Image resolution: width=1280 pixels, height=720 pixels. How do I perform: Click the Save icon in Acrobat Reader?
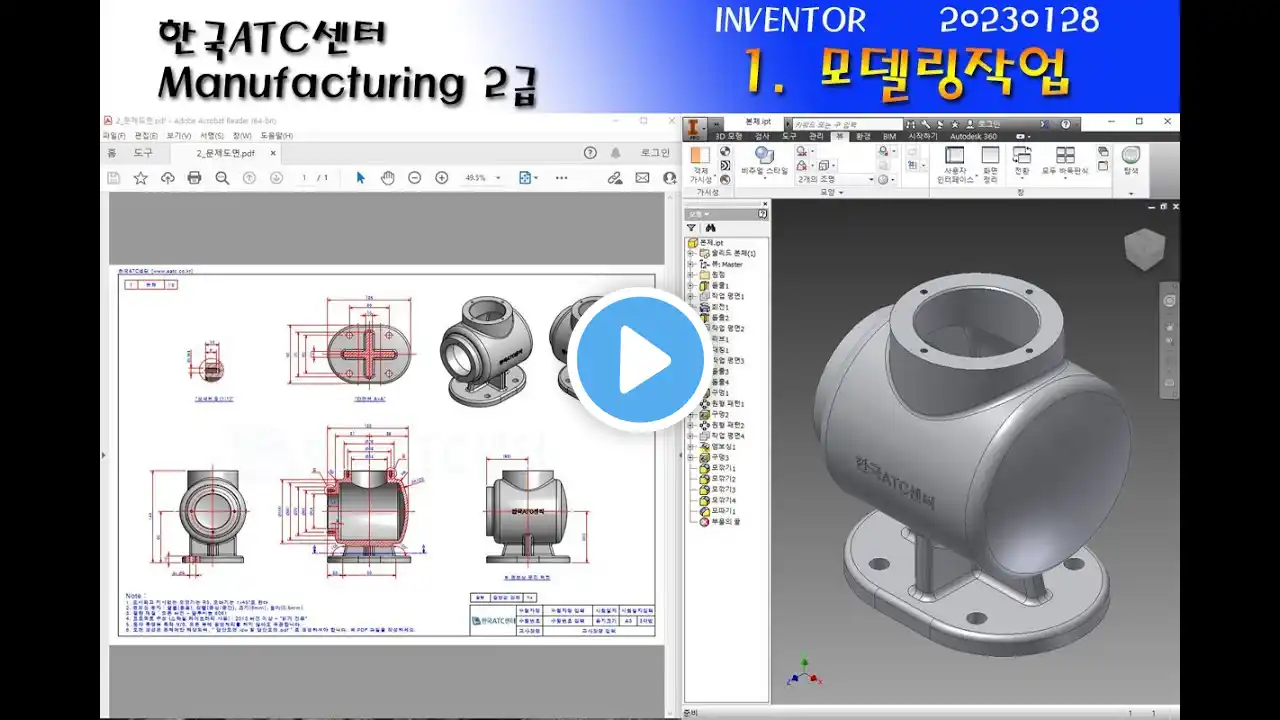tap(114, 178)
